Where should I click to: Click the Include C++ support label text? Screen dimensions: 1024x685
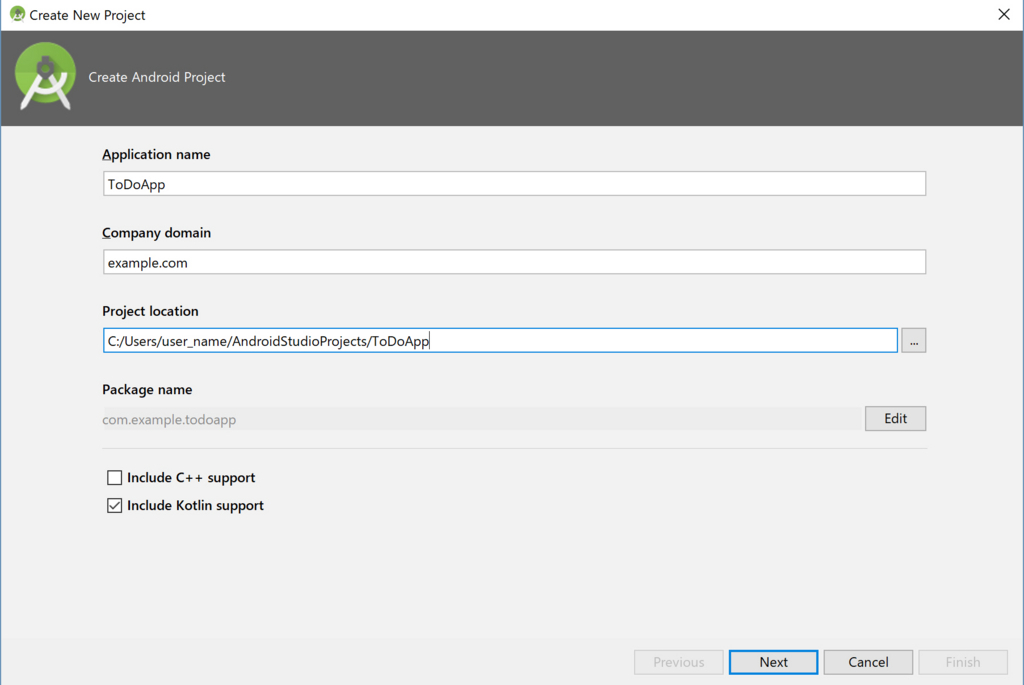click(x=191, y=478)
